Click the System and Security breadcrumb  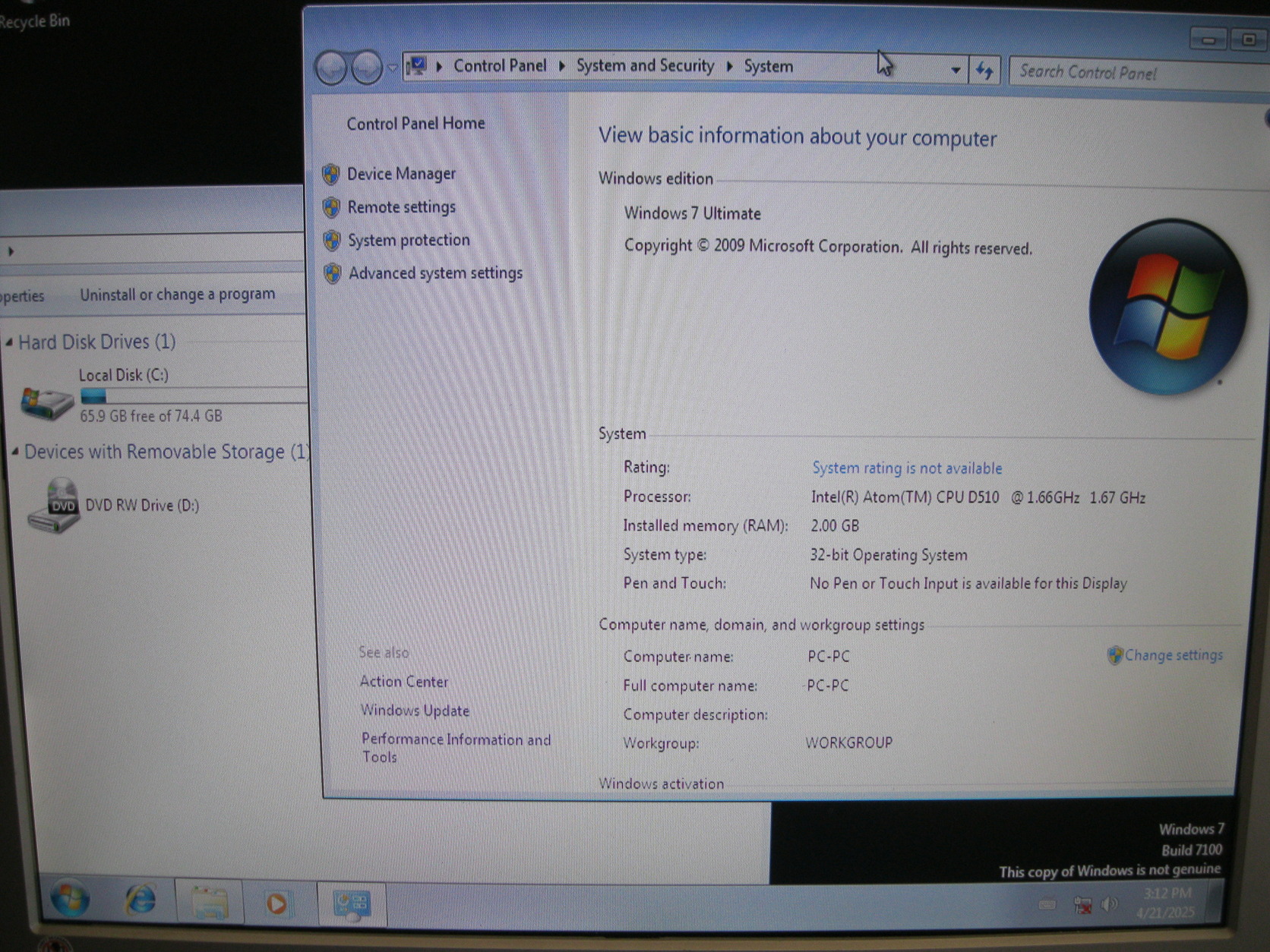645,66
